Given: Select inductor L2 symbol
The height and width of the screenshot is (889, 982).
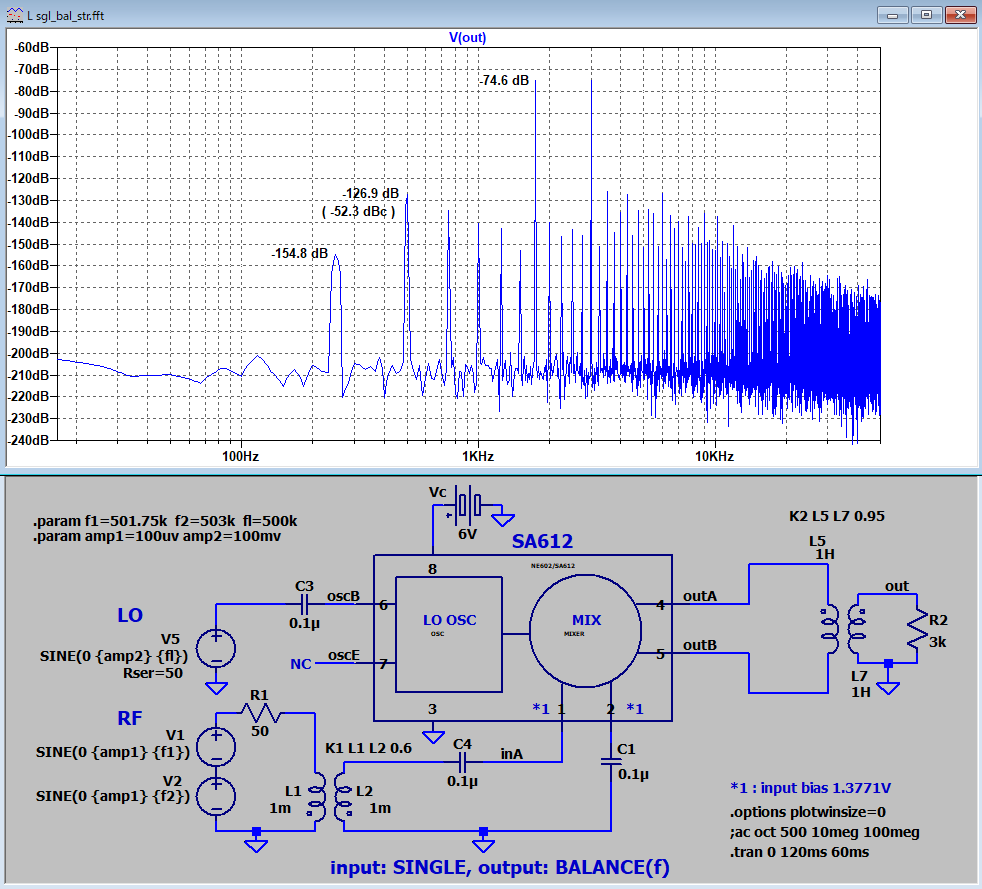Looking at the screenshot, I should pos(343,796).
